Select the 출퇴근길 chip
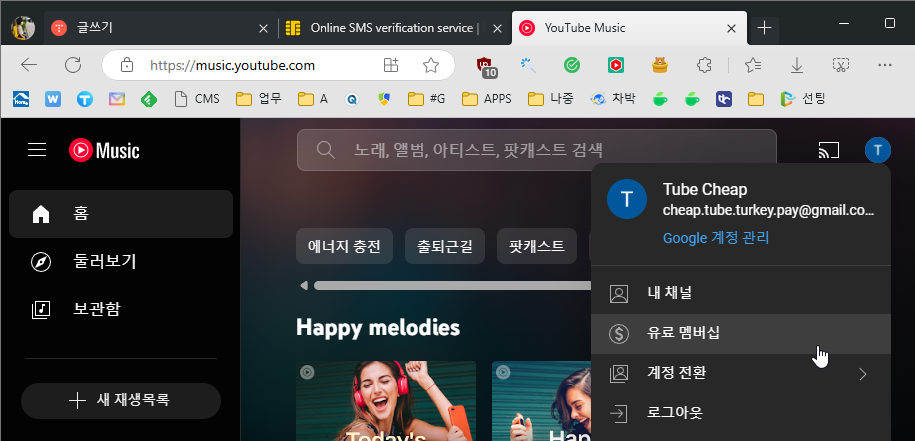 [445, 246]
